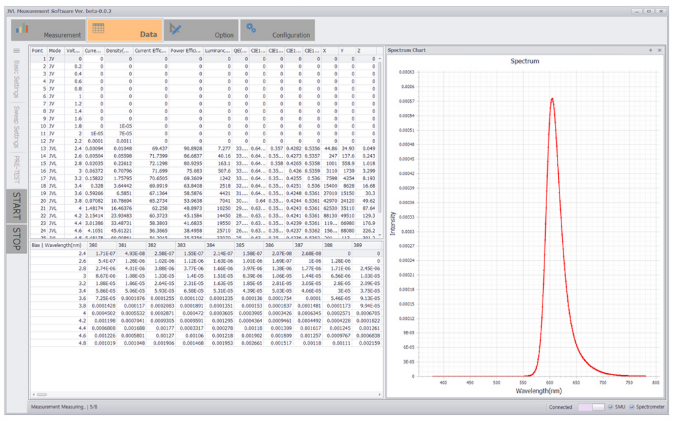675x421 pixels.
Task: Click the 2.4 bias row in the wavelength table
Action: [x=206, y=254]
